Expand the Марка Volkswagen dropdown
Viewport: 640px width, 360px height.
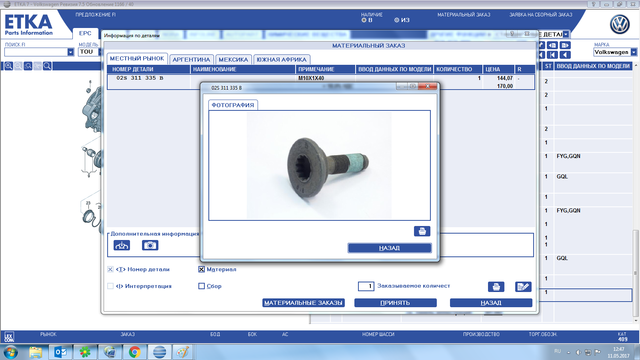pyautogui.click(x=633, y=52)
